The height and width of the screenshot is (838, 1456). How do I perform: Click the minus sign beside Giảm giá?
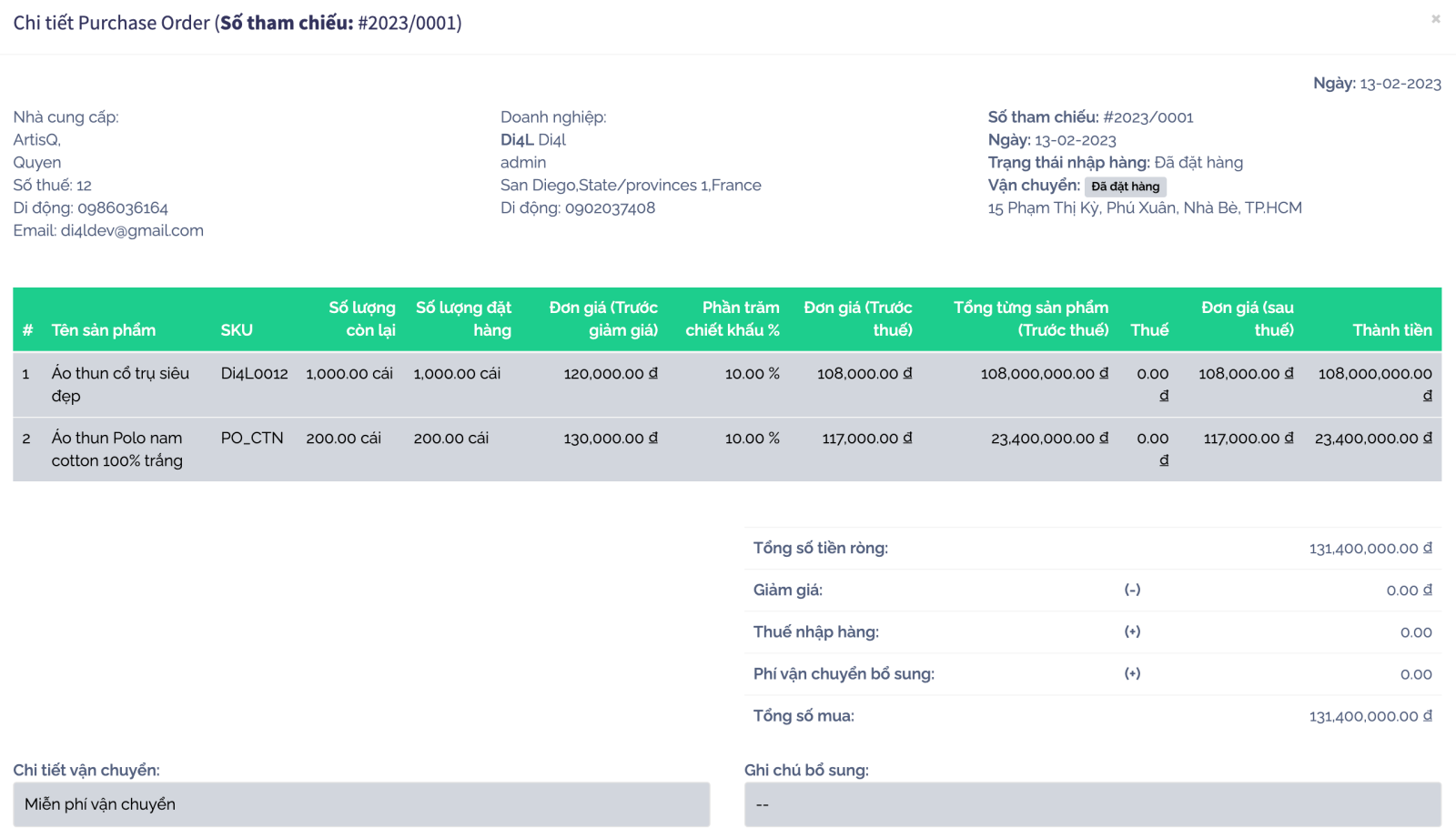coord(1132,590)
